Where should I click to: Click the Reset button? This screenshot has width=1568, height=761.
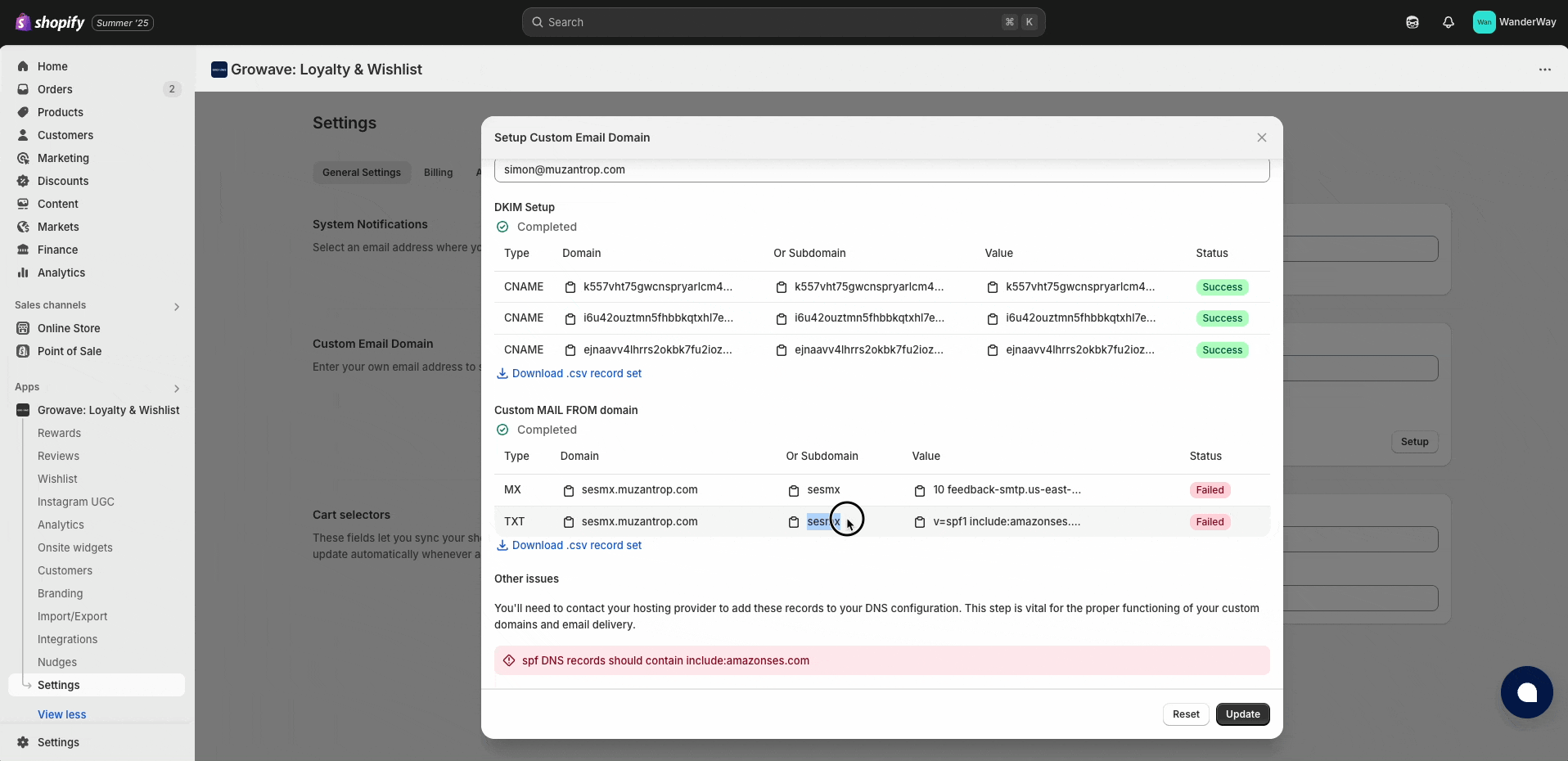[1186, 714]
